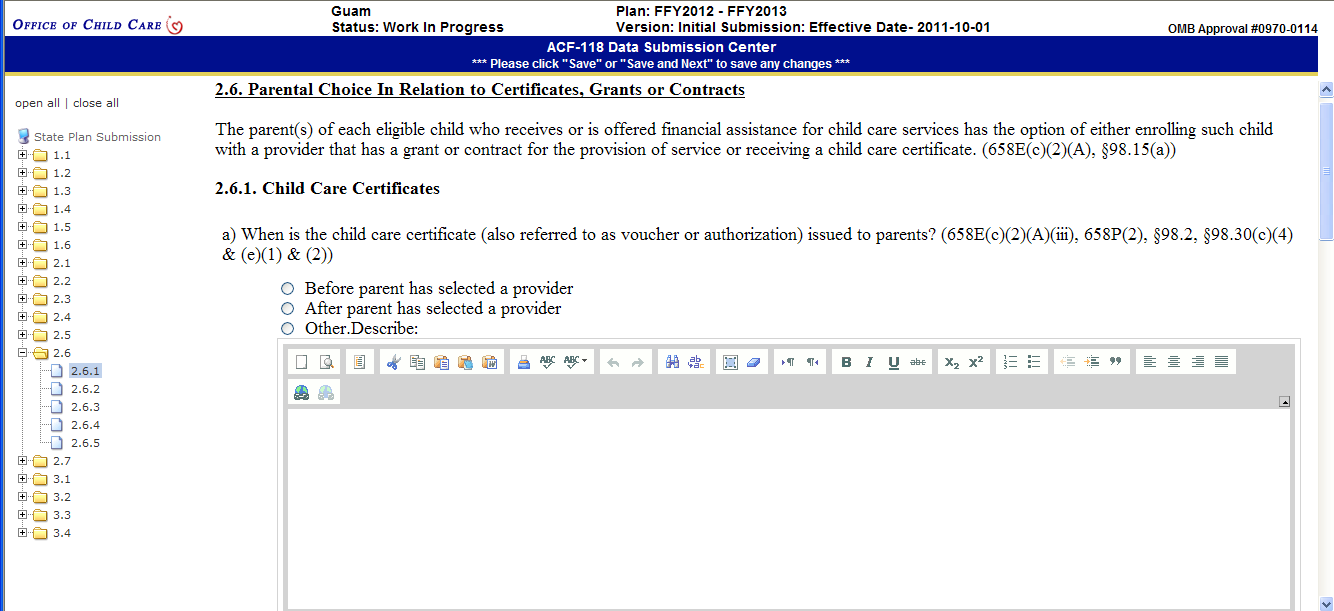This screenshot has height=611, width=1334.
Task: Click the Paste from Word icon
Action: [490, 362]
